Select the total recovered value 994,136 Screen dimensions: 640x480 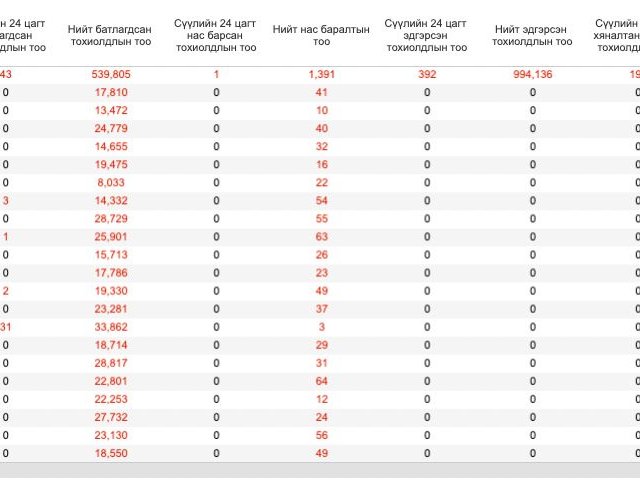click(533, 74)
